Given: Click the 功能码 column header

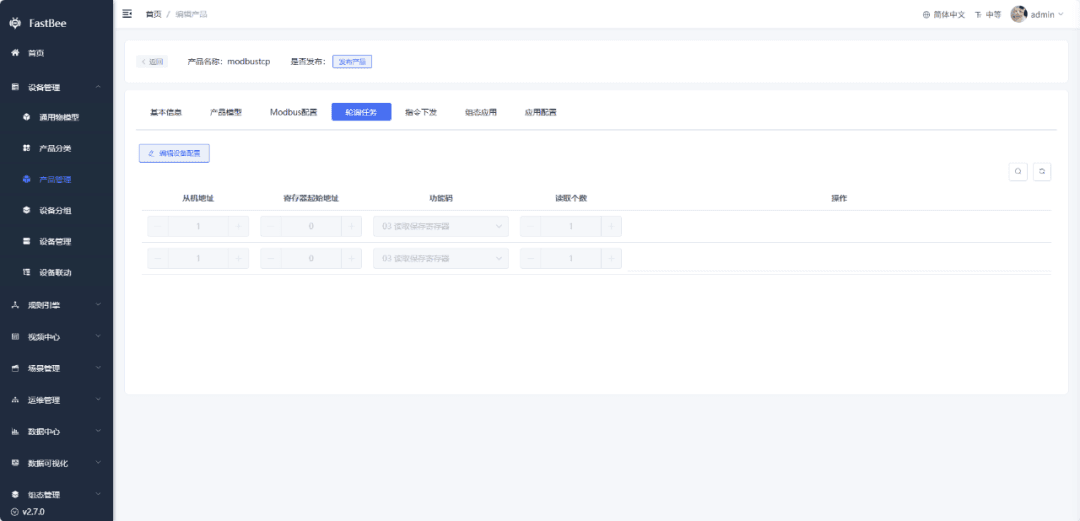Looking at the screenshot, I should coord(441,198).
